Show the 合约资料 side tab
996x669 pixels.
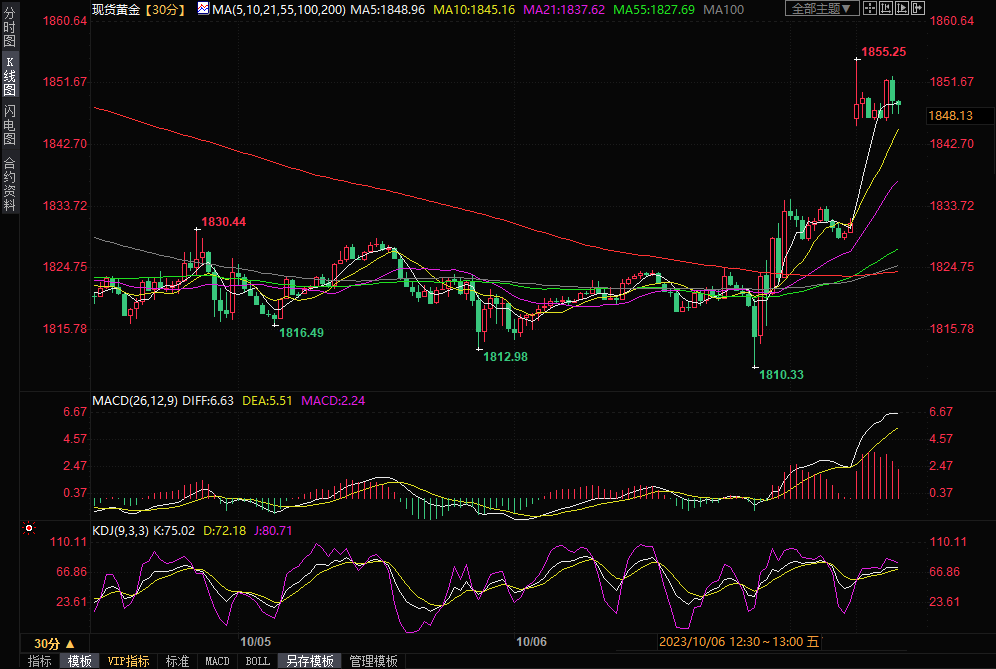point(9,184)
